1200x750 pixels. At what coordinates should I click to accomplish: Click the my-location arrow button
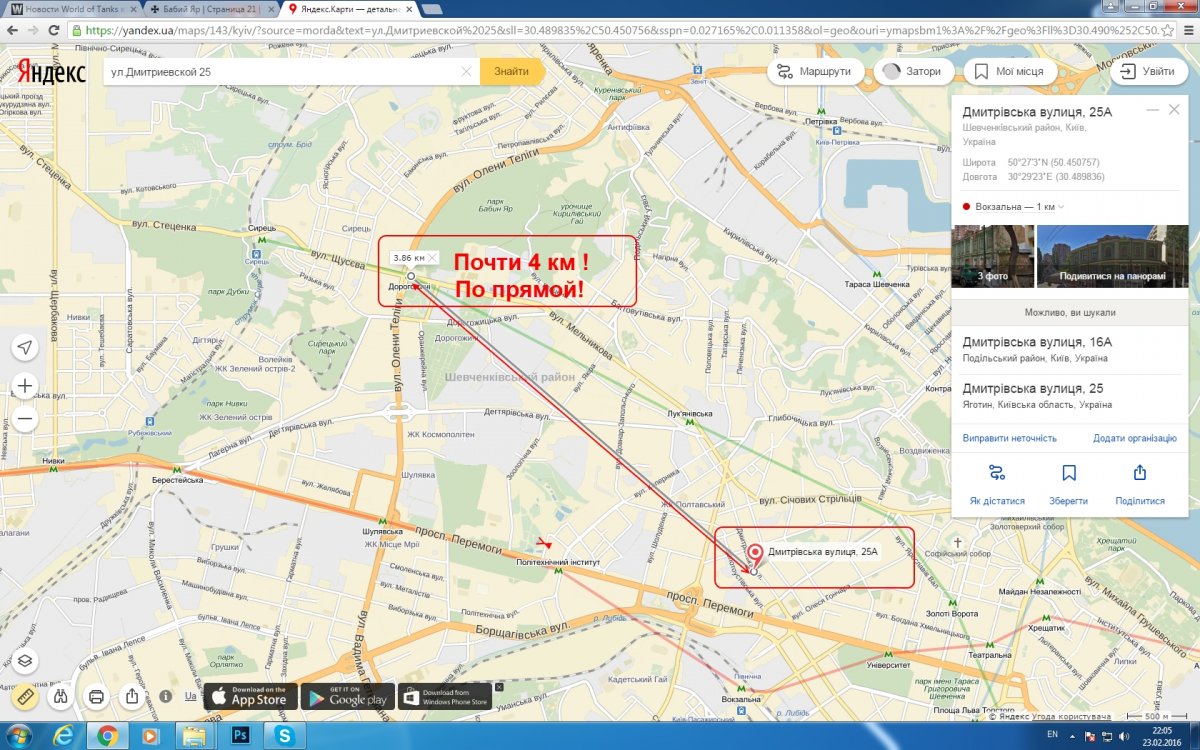click(25, 347)
